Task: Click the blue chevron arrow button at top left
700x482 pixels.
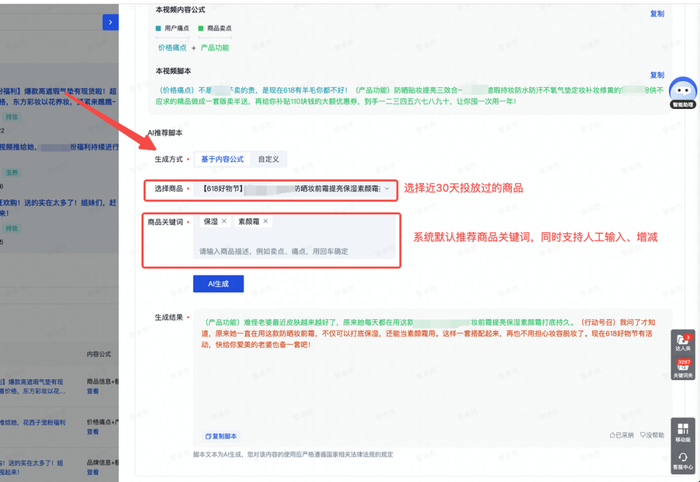Action: tap(110, 22)
